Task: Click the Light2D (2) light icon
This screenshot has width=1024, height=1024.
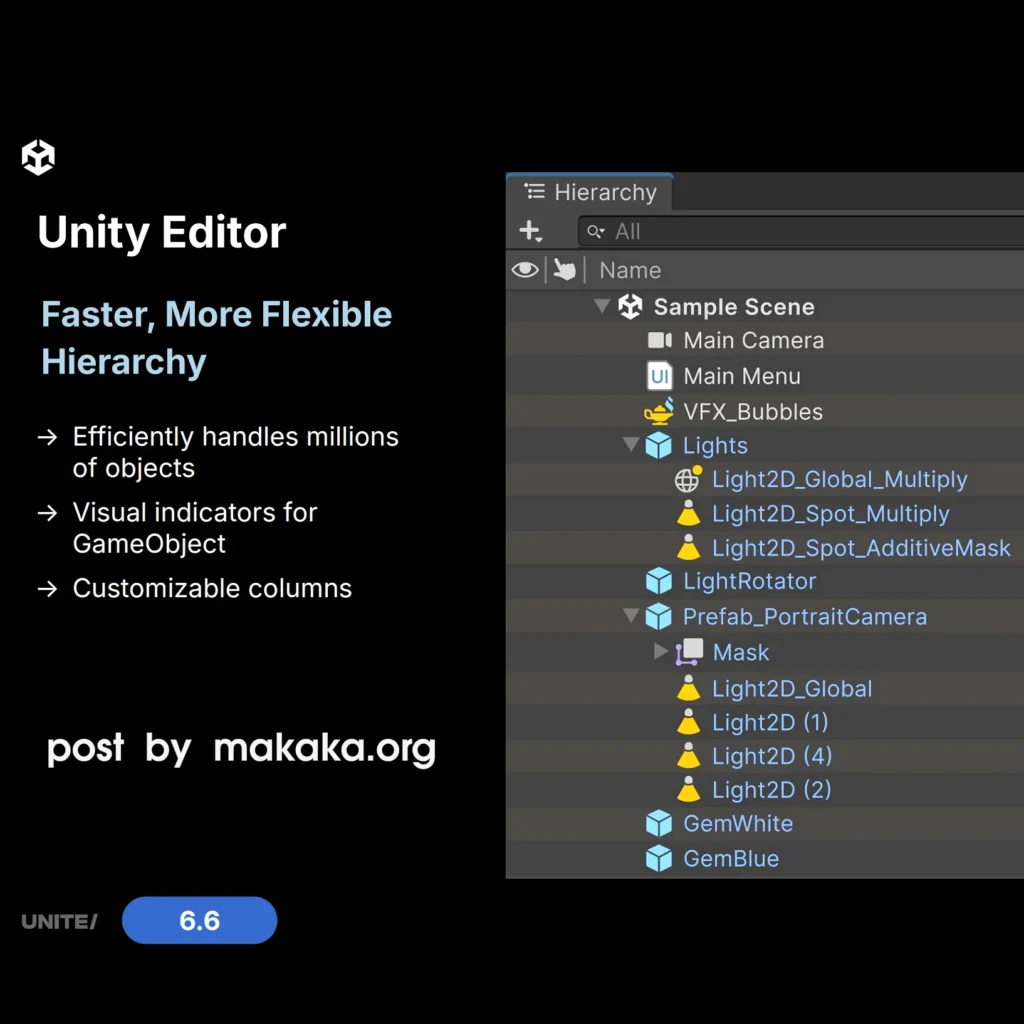Action: coord(688,790)
